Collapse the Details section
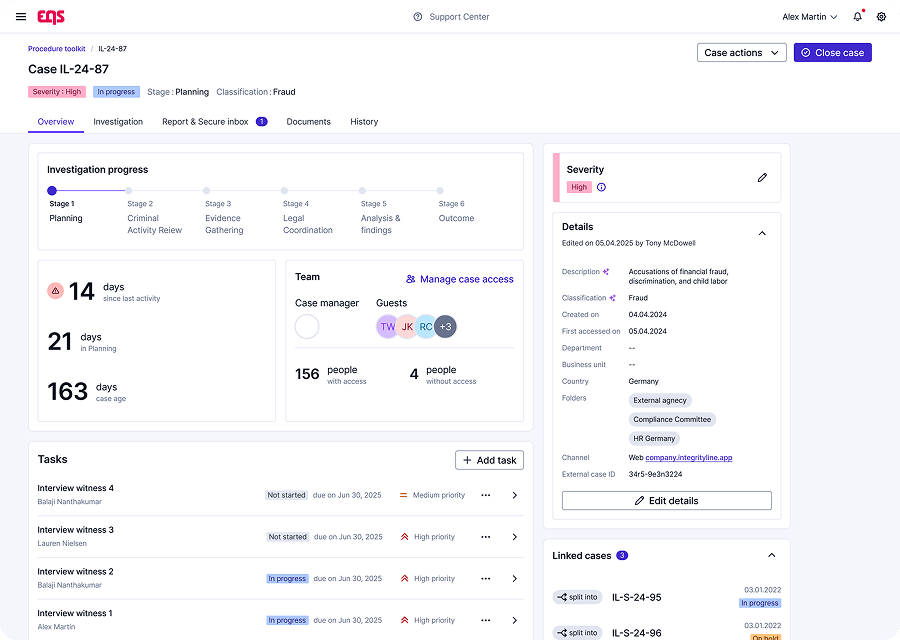900x640 pixels. coord(762,234)
